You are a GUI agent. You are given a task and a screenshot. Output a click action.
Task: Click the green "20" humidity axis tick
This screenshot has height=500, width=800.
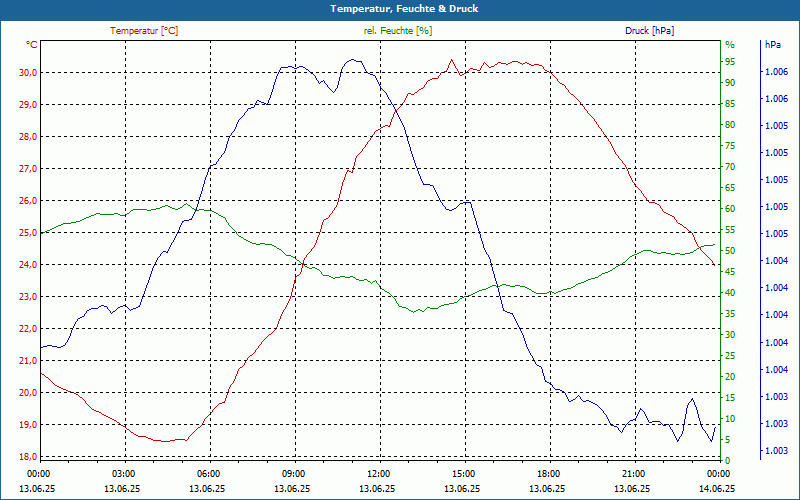[730, 377]
